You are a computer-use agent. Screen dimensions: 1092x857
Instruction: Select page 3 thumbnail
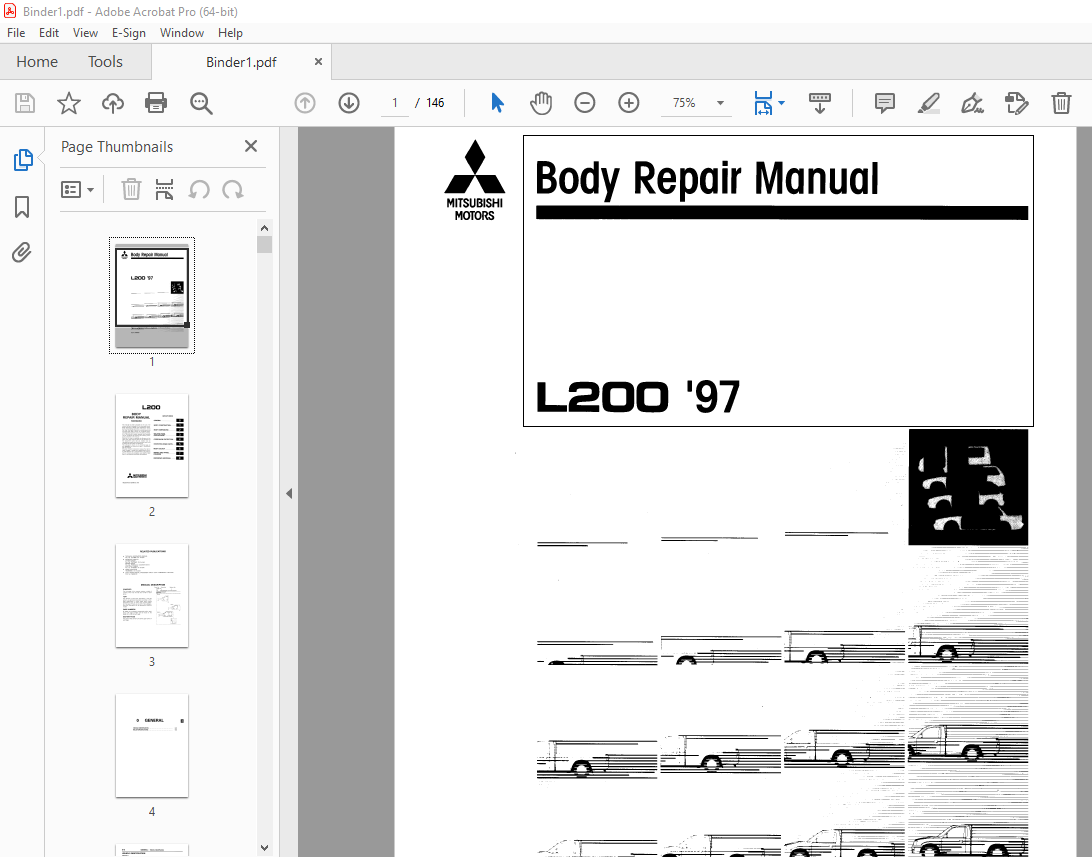click(152, 595)
